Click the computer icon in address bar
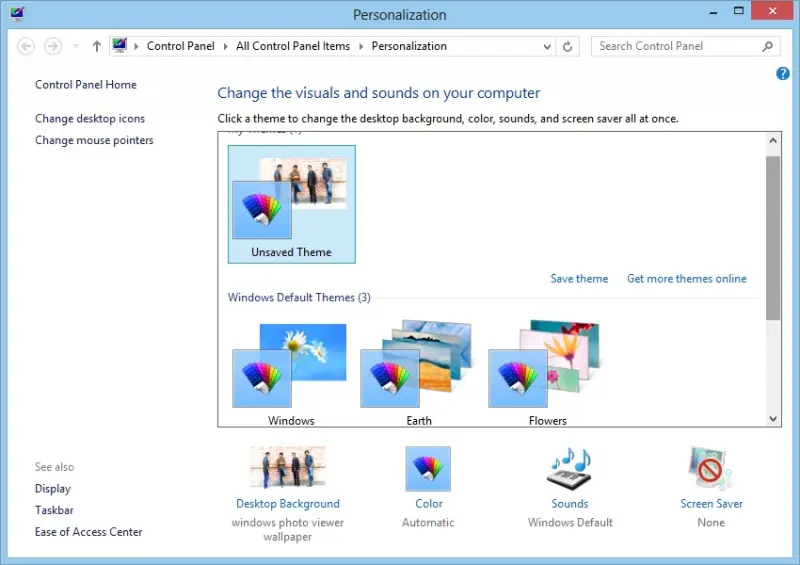This screenshot has width=800, height=565. pos(120,45)
